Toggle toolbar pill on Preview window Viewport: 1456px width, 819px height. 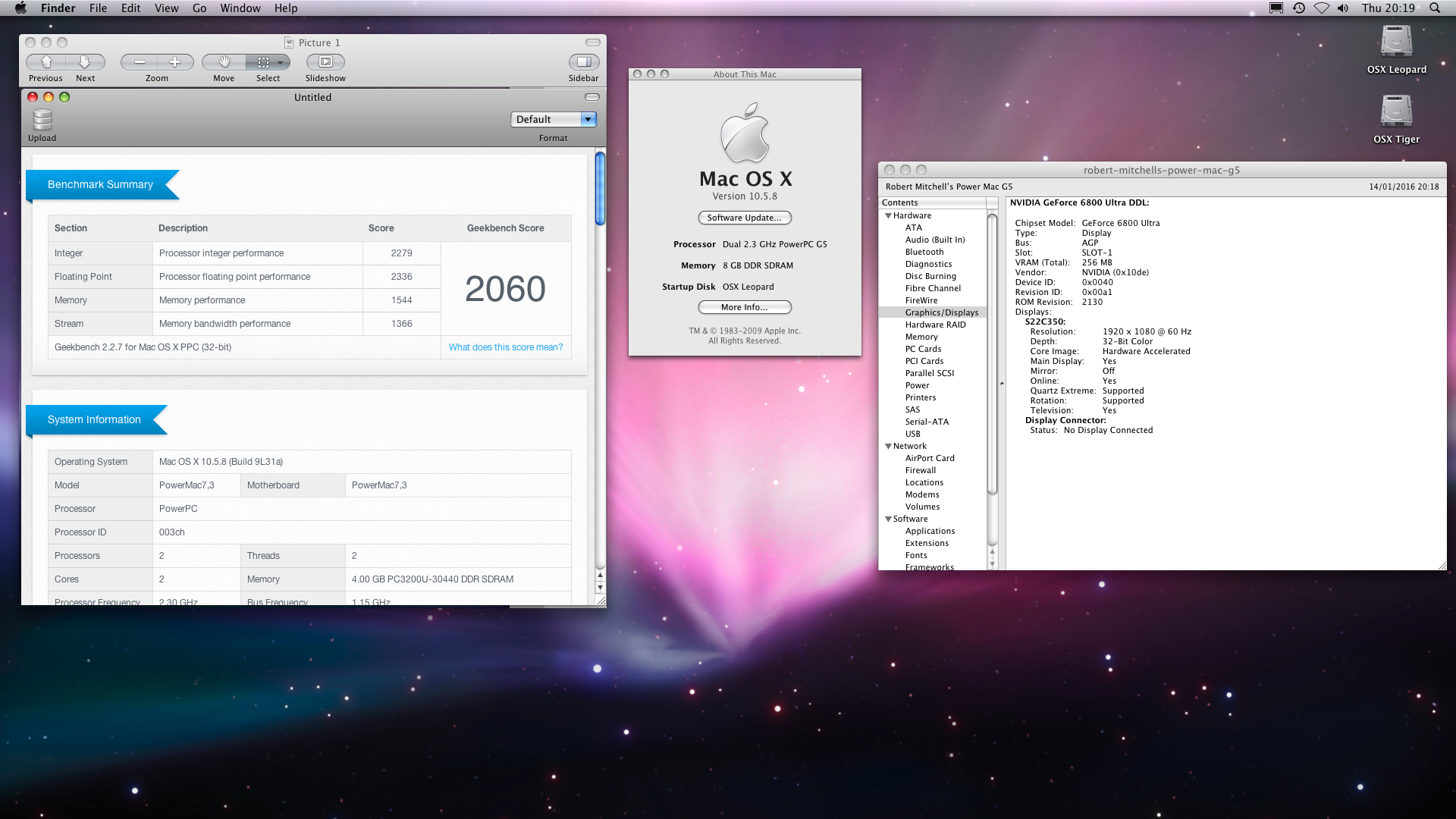tap(593, 42)
